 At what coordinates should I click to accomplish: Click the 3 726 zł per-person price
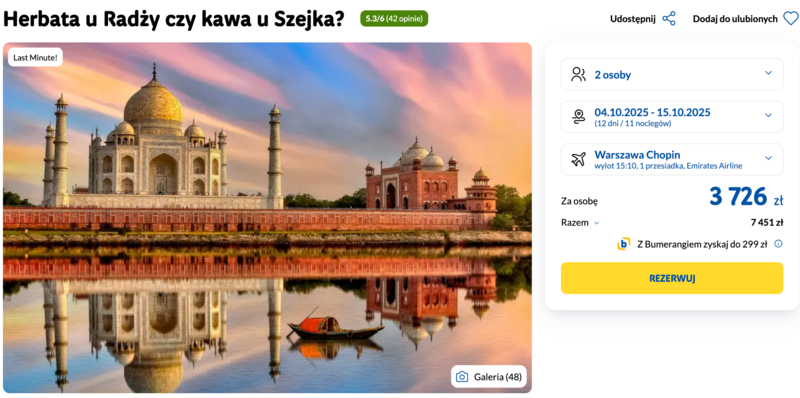coord(746,197)
